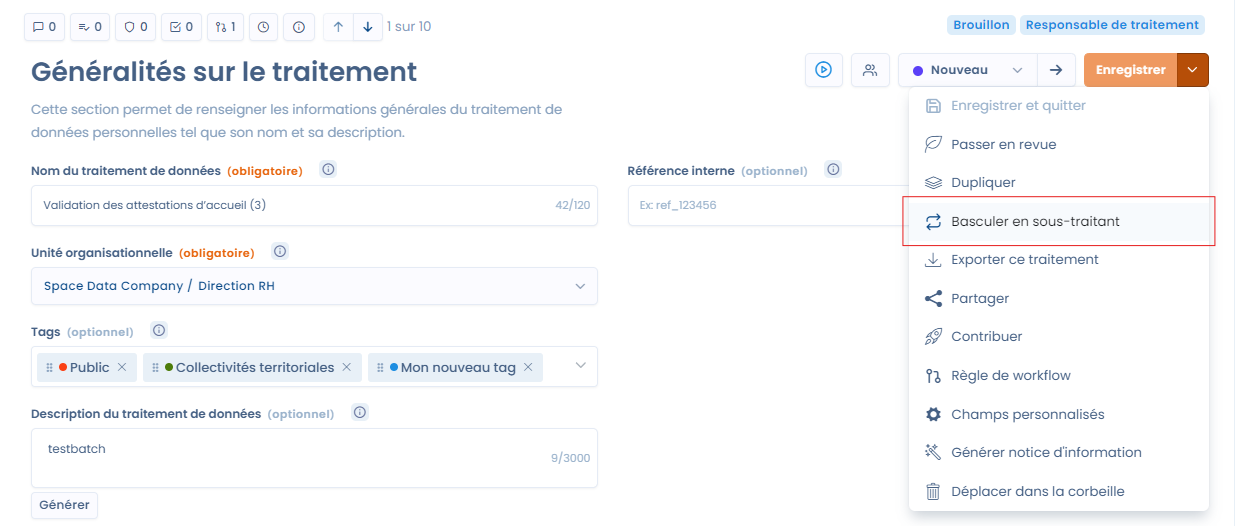Choose Dupliquer from the menu
The image size is (1235, 526).
tap(983, 183)
